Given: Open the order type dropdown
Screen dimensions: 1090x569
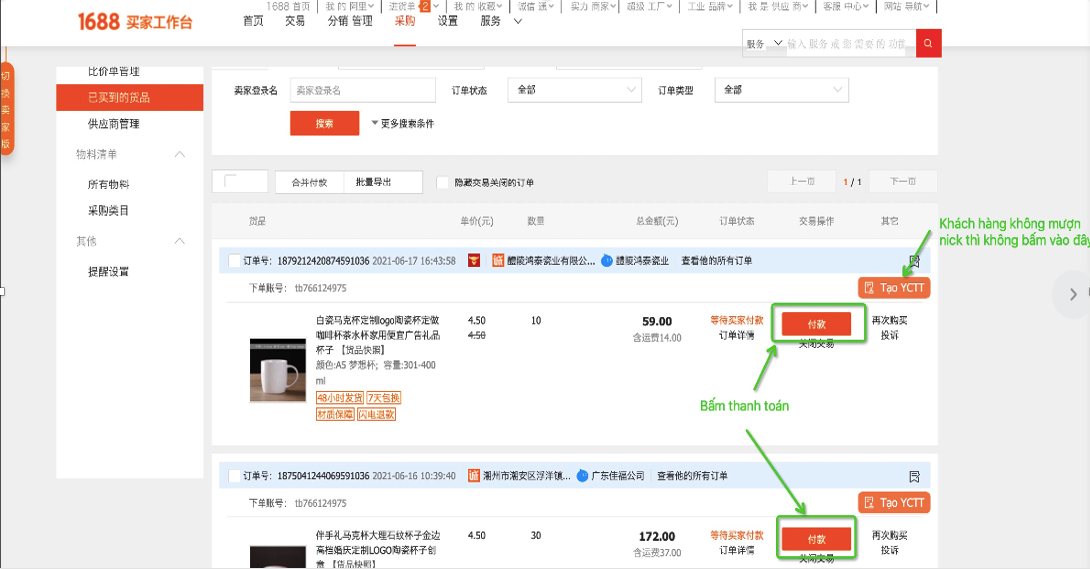Looking at the screenshot, I should pos(780,90).
